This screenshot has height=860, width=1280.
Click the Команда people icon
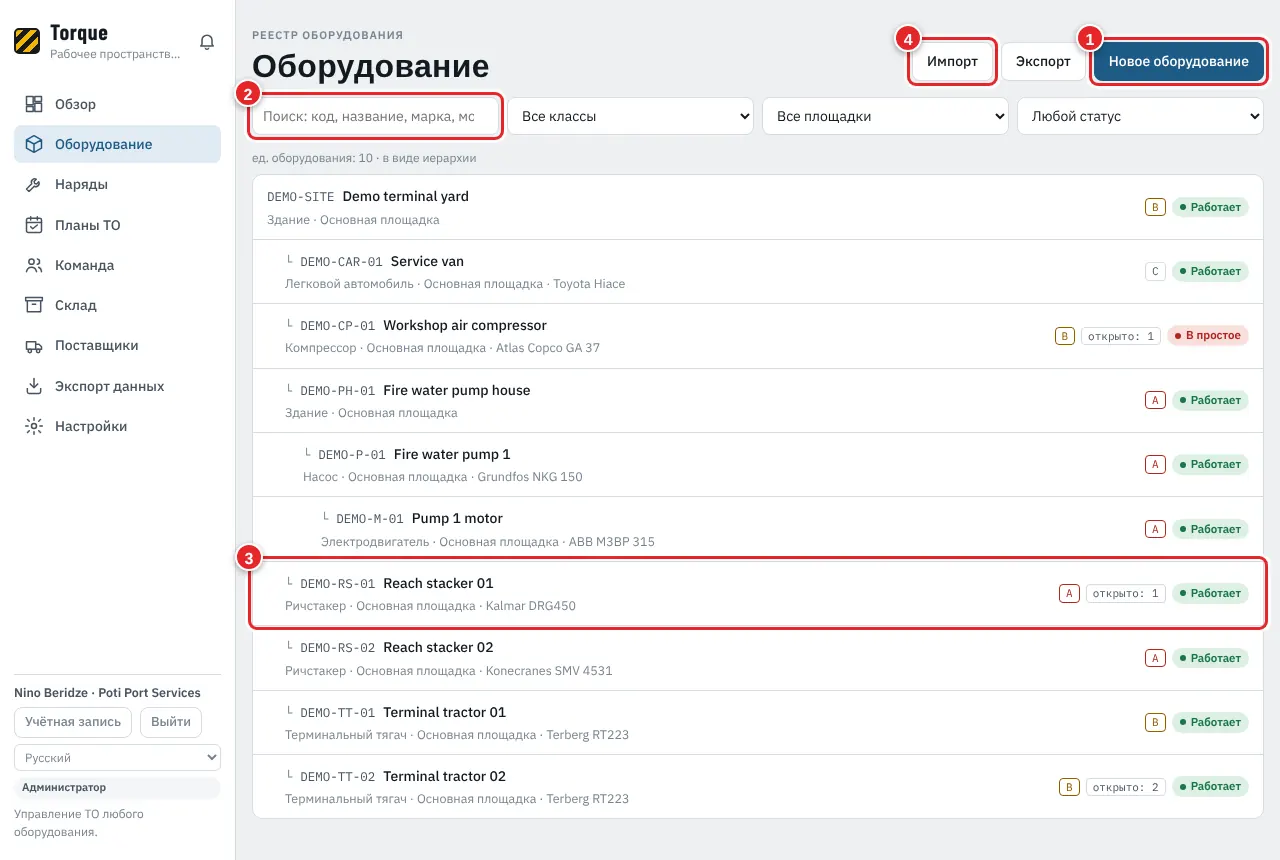point(34,265)
